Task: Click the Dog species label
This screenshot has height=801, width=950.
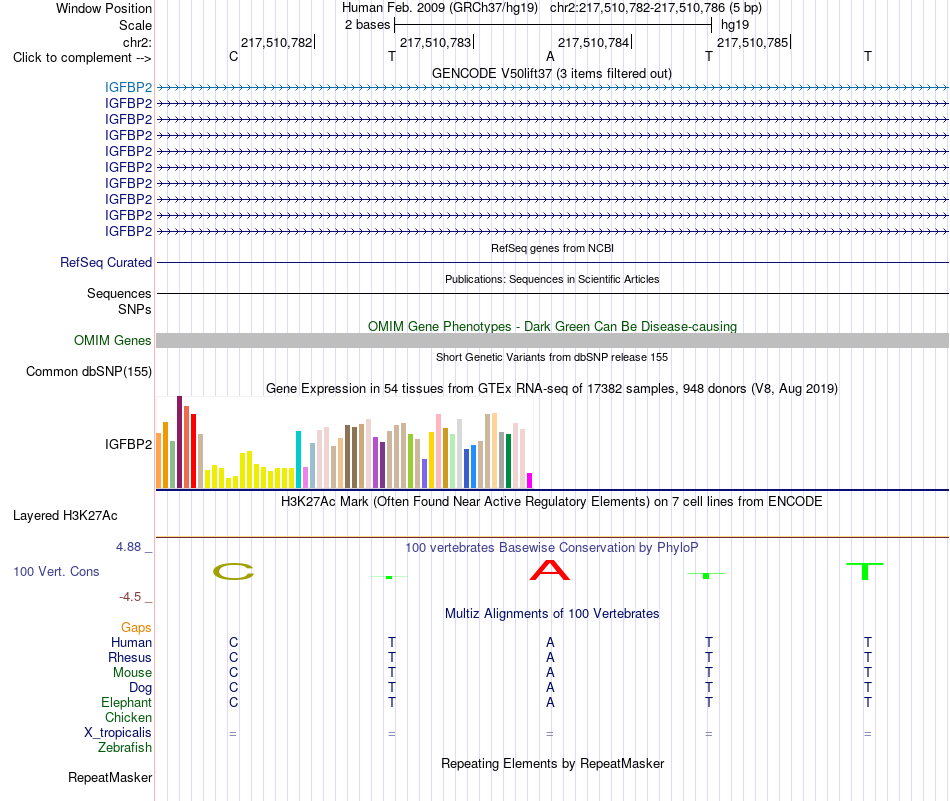Action: (140, 688)
